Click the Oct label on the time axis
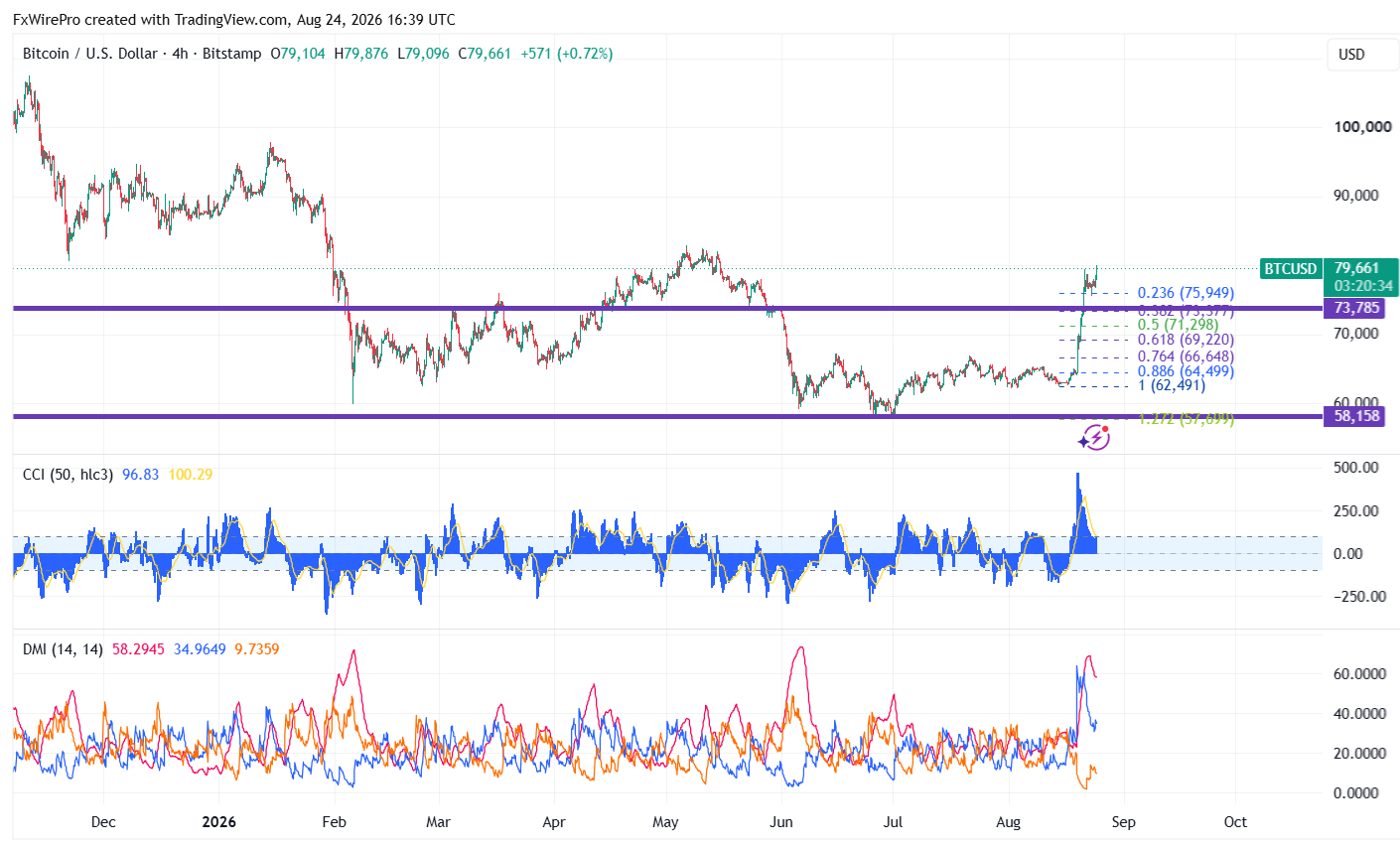This screenshot has width=1400, height=851. coord(1235,822)
